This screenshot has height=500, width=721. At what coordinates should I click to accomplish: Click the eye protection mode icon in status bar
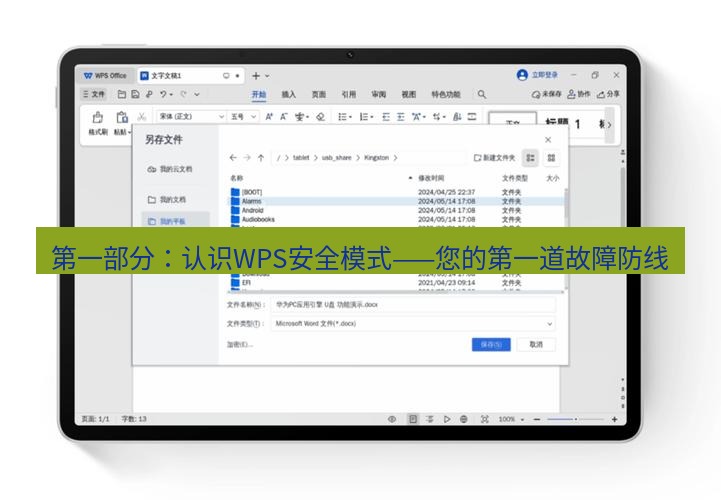(392, 419)
